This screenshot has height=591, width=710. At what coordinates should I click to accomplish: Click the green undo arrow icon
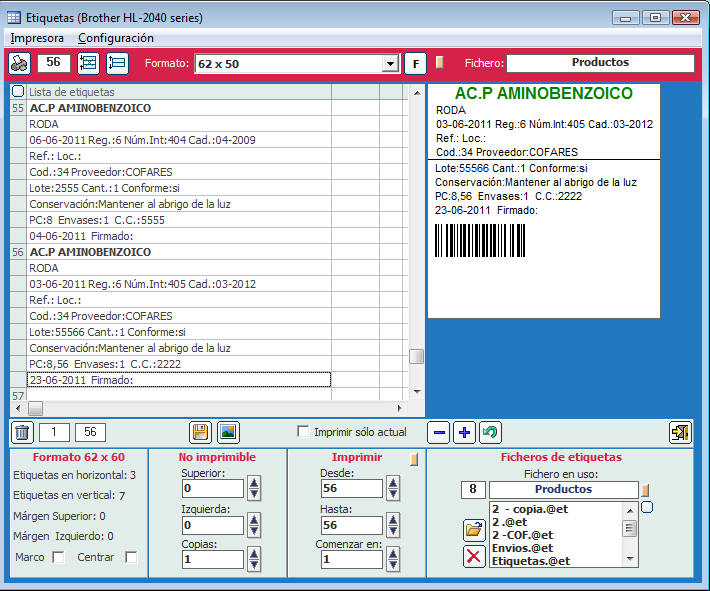click(x=490, y=432)
